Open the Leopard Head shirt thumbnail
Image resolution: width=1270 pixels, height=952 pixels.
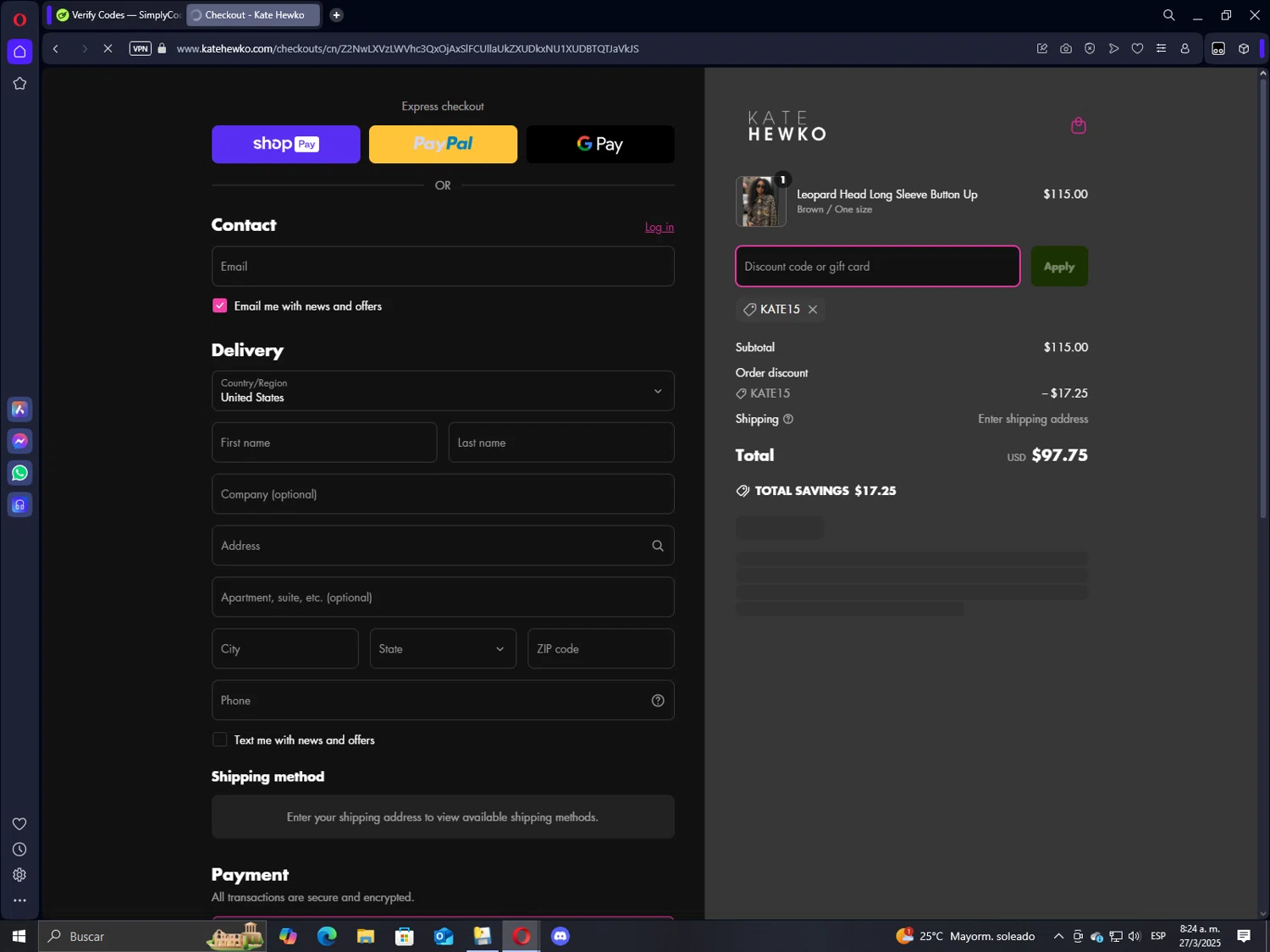[761, 201]
